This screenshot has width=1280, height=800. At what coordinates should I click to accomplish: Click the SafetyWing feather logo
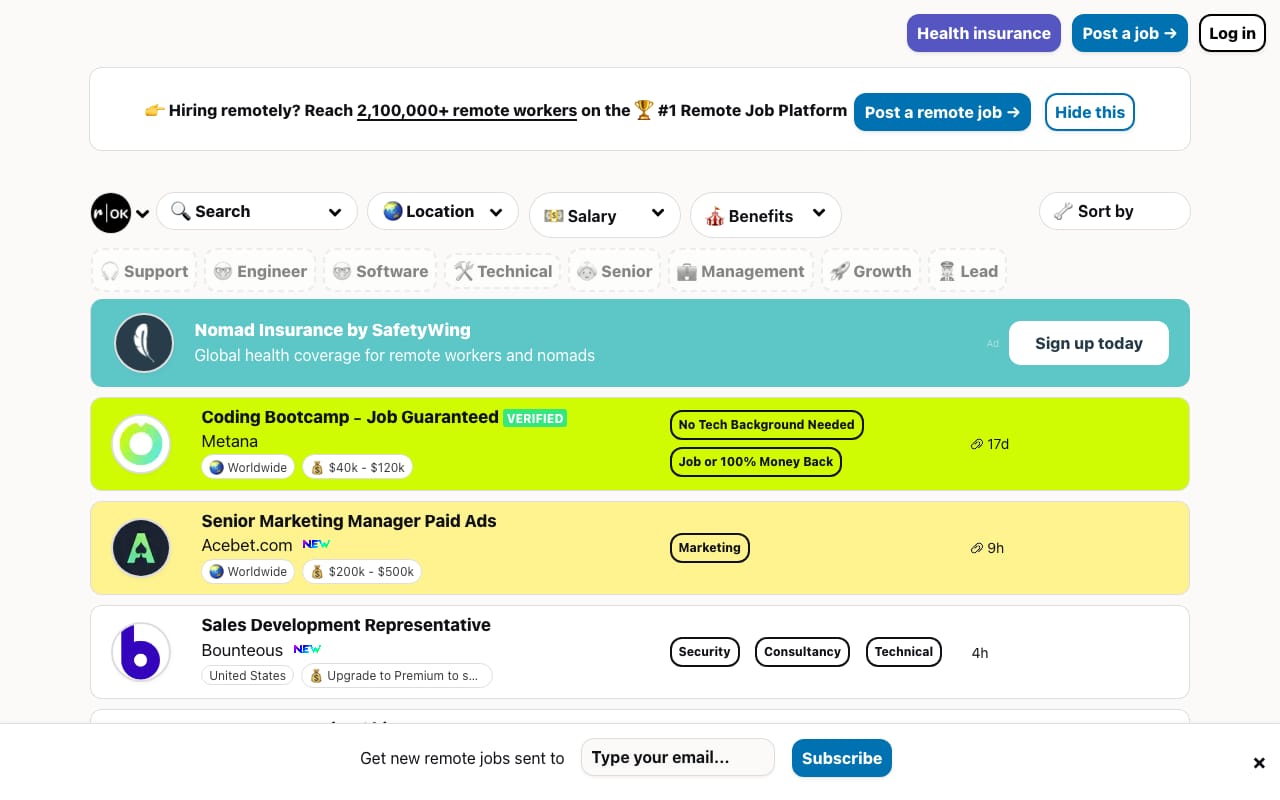[144, 343]
